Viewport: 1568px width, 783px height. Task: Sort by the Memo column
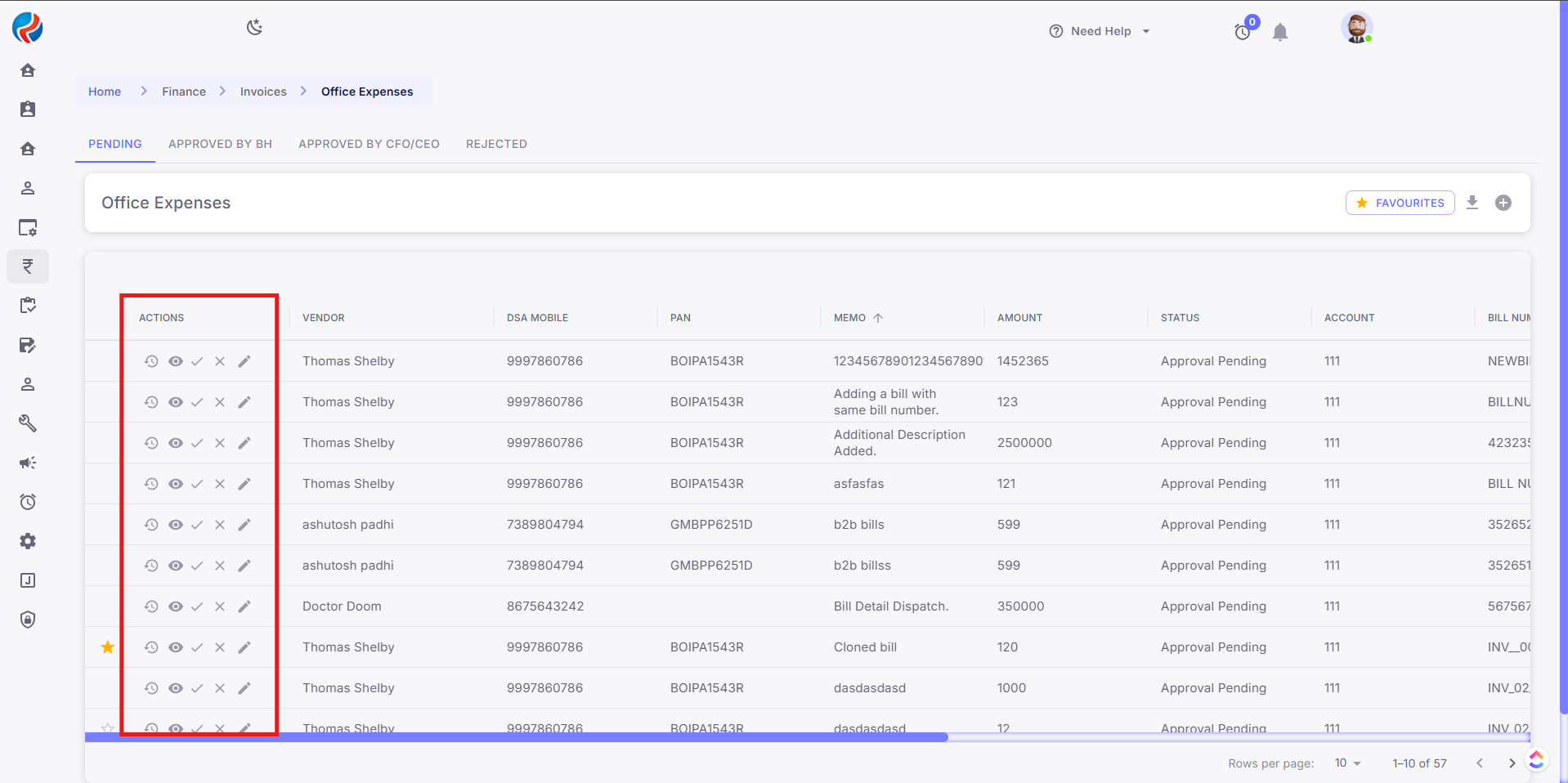[850, 318]
